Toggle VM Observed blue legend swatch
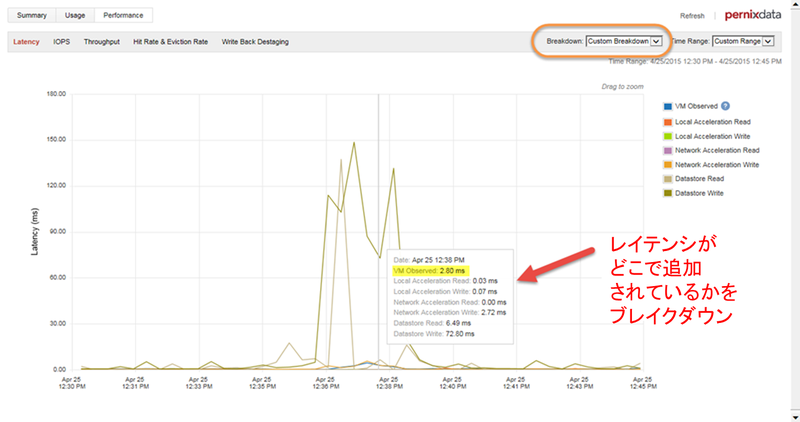Viewport: 800px width, 422px height. tap(667, 106)
